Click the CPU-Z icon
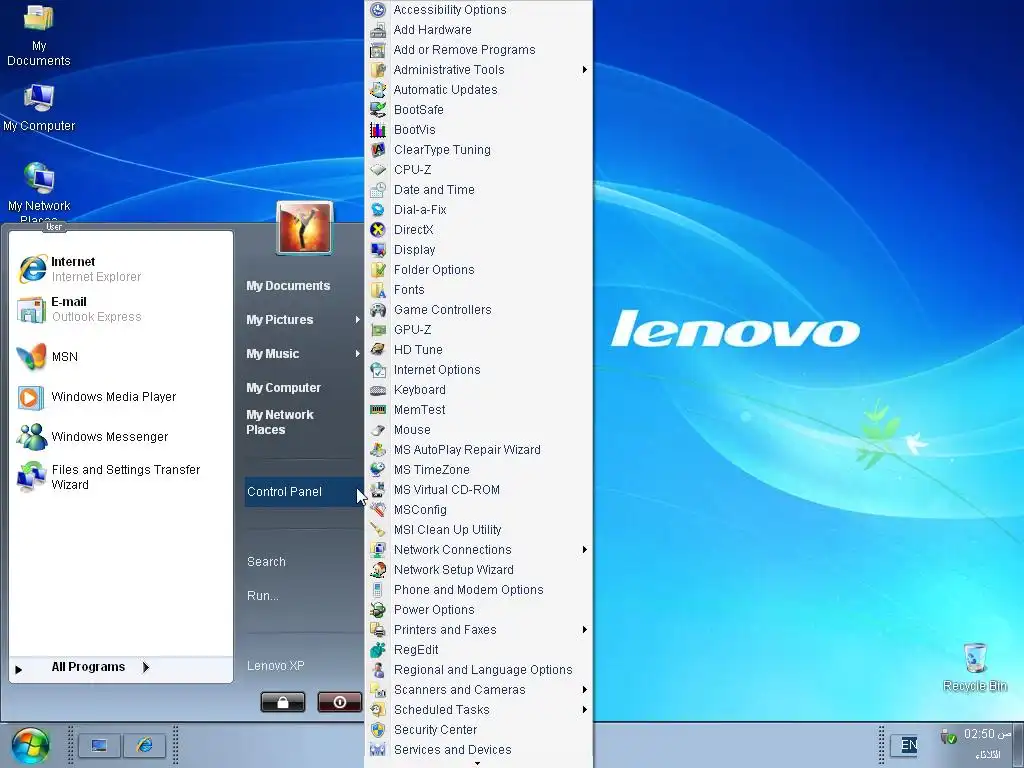This screenshot has height=768, width=1024. (x=377, y=170)
